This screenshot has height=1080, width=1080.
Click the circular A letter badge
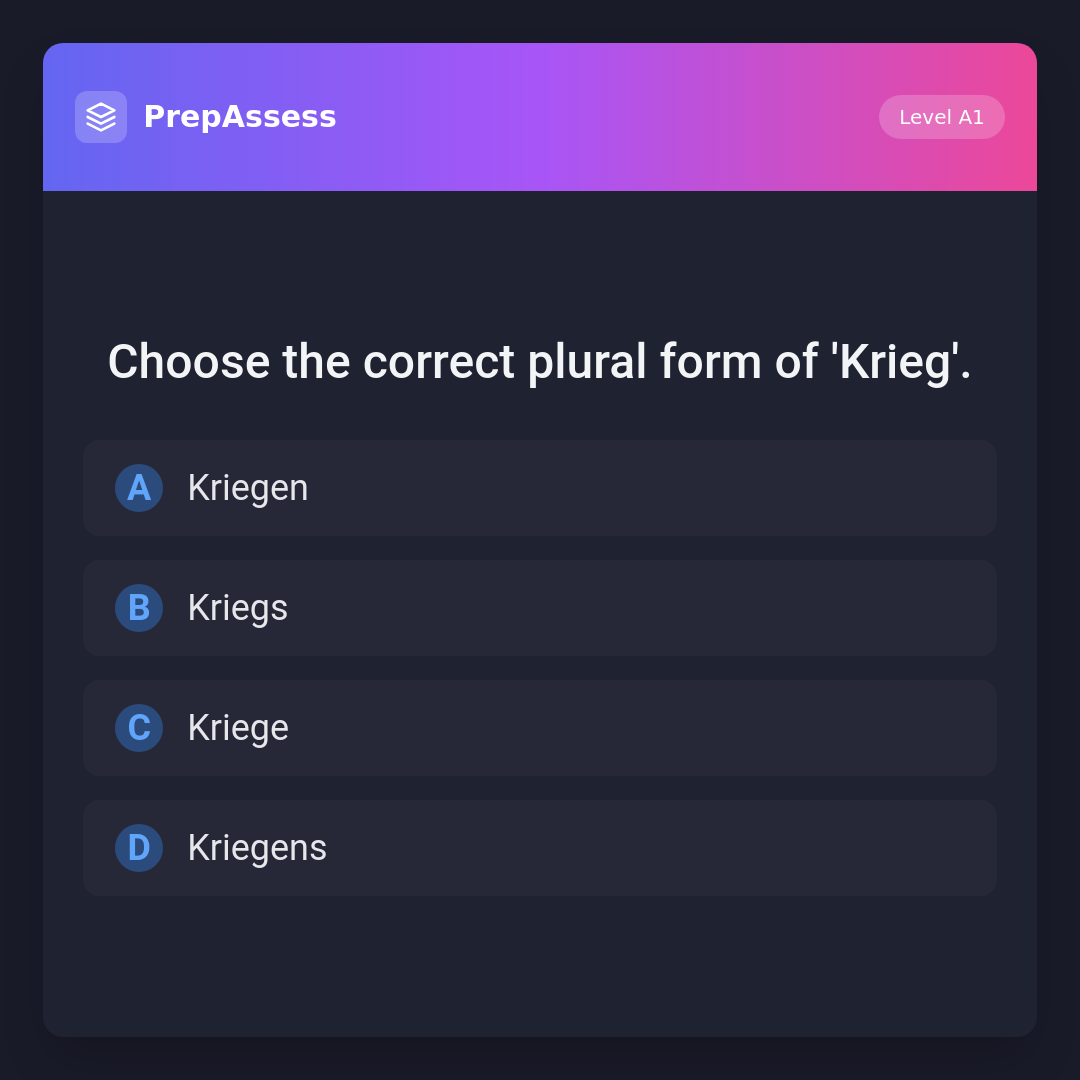[139, 488]
